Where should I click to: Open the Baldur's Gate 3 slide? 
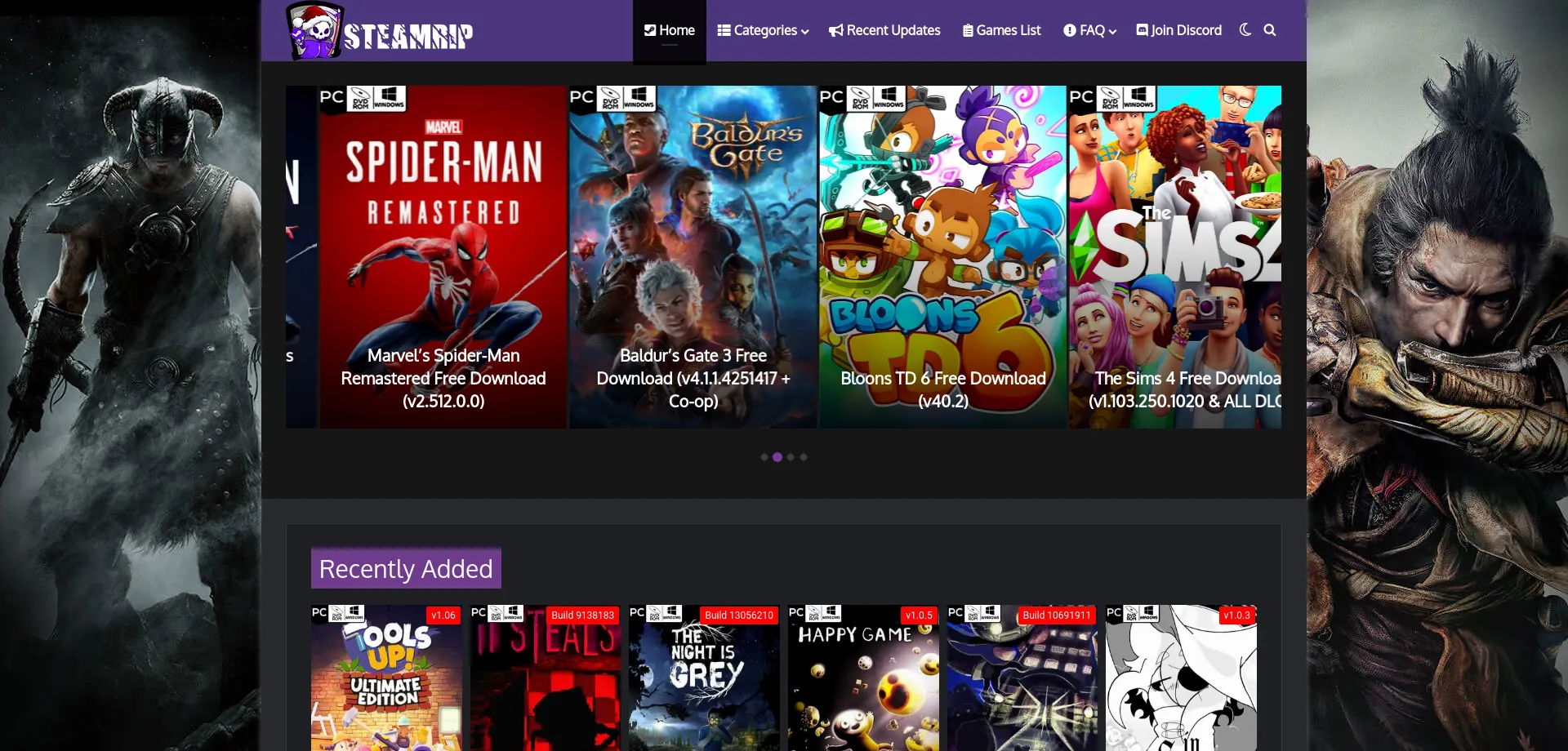click(x=693, y=257)
